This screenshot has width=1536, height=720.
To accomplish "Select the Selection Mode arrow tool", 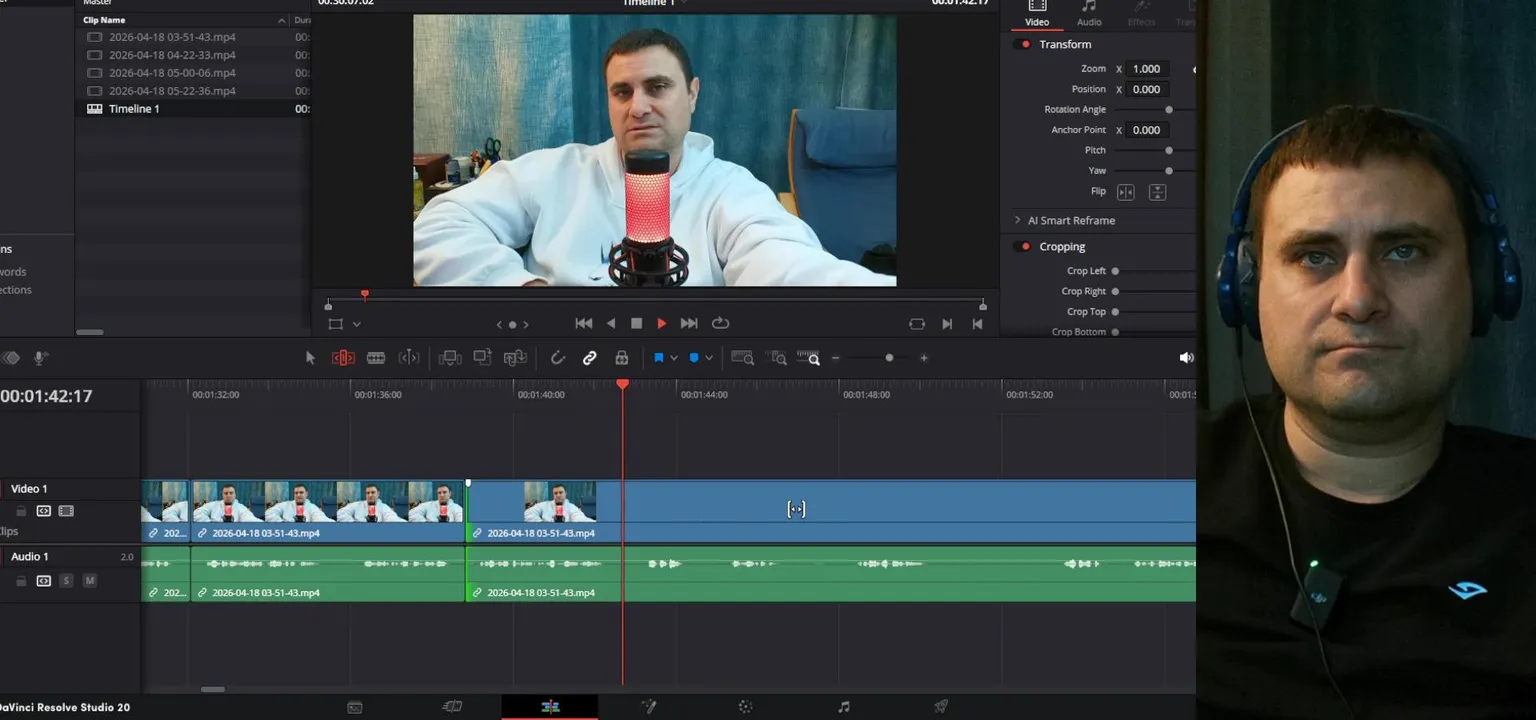I will coord(310,358).
